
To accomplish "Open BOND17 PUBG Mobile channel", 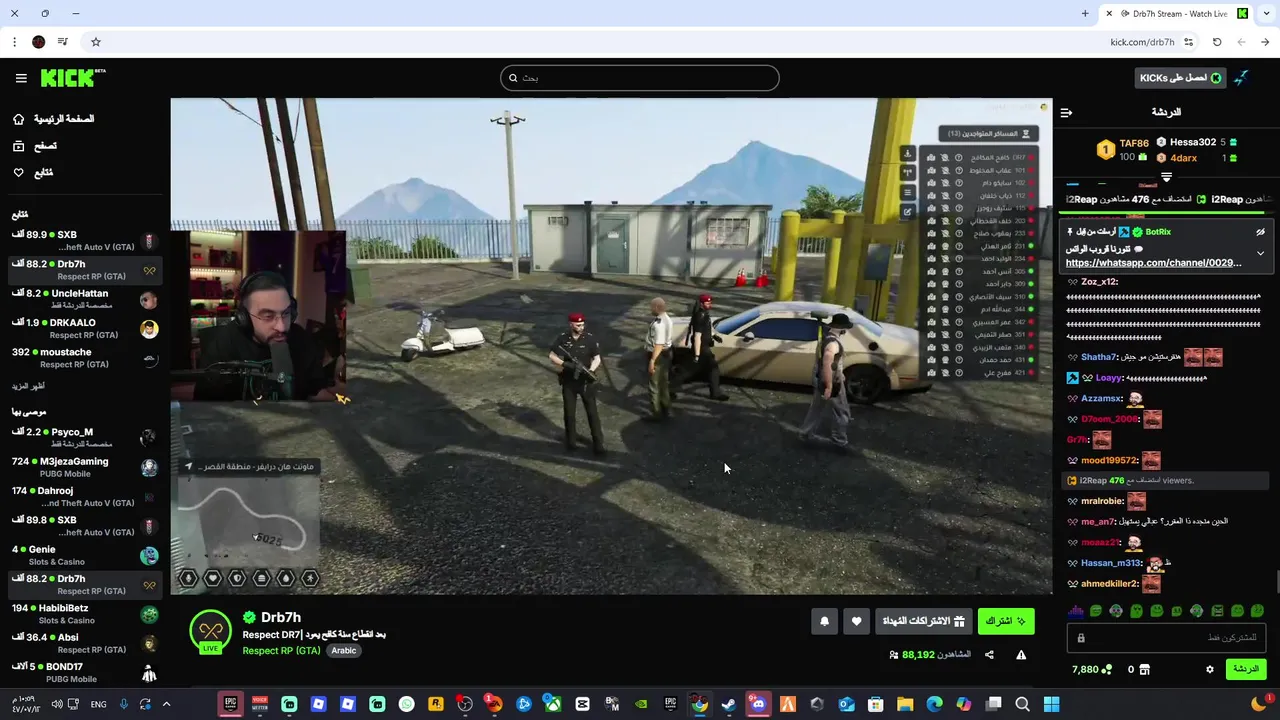I will tap(84, 672).
